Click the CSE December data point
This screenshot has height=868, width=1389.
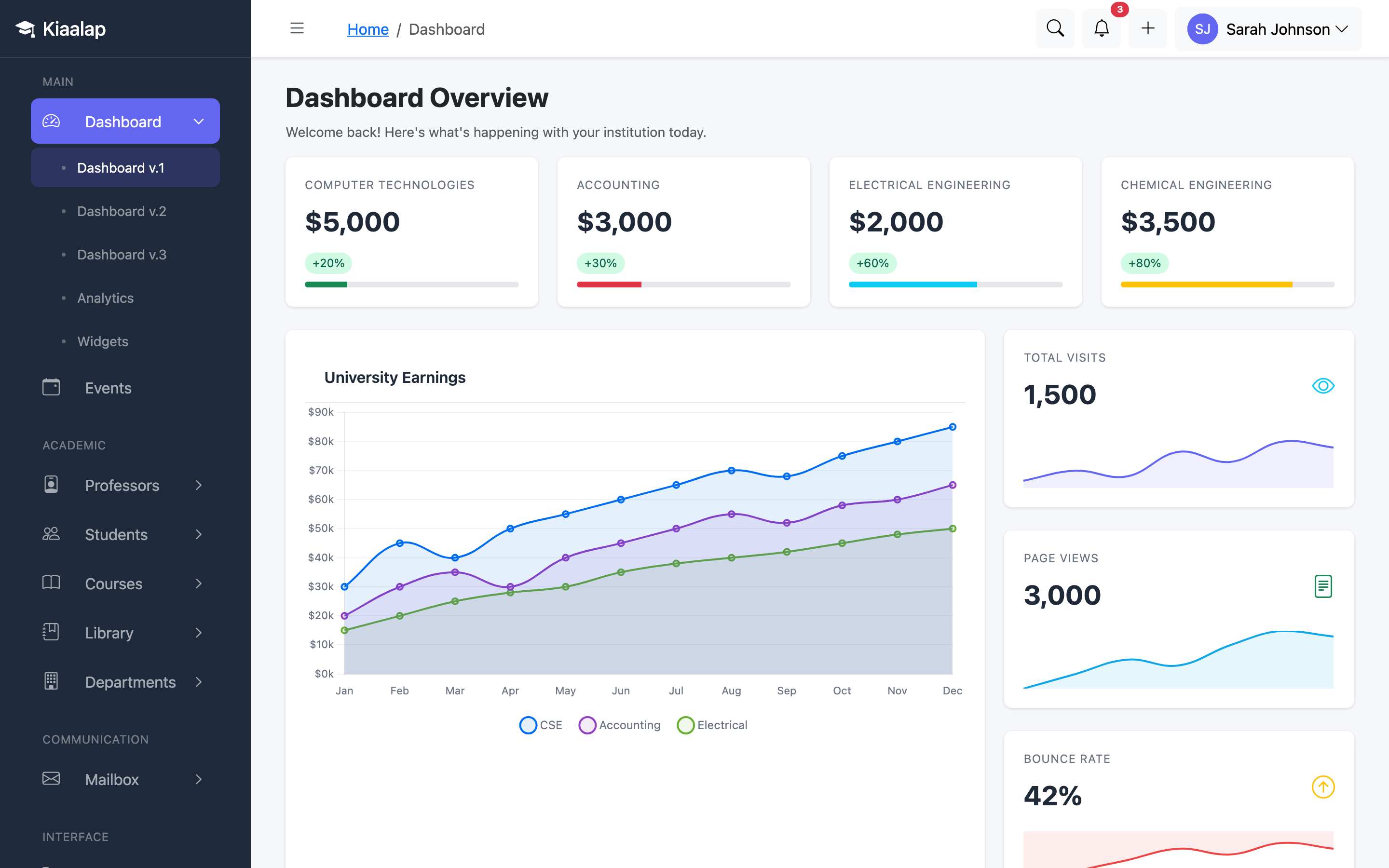click(x=952, y=427)
